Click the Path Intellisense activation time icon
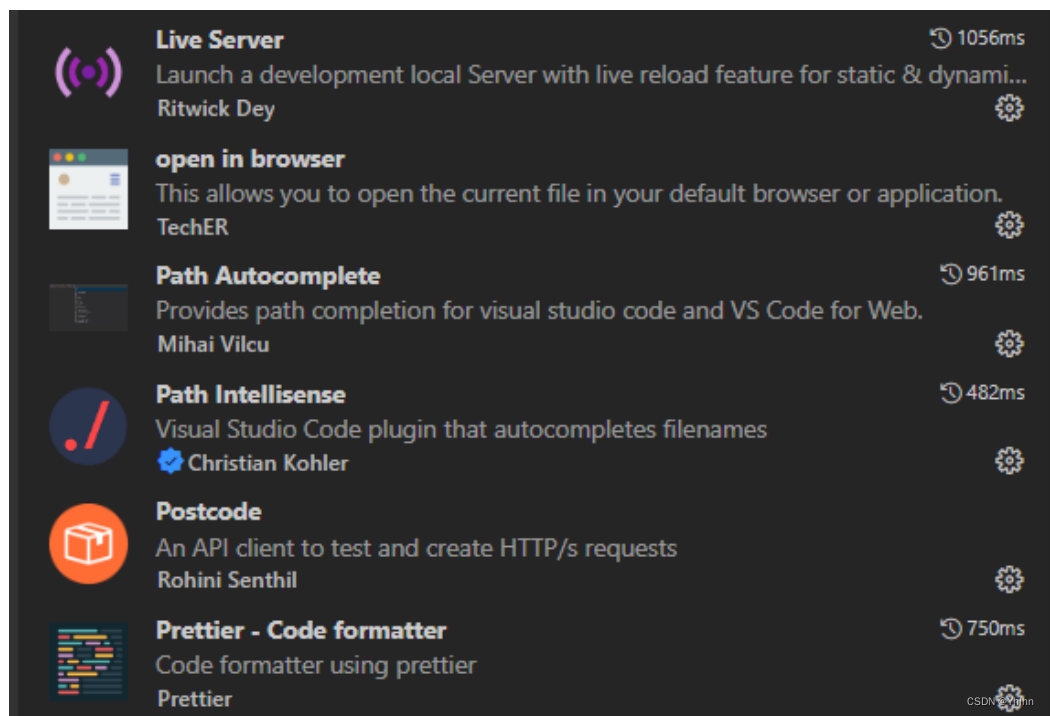This screenshot has height=716, width=1050. [x=951, y=392]
